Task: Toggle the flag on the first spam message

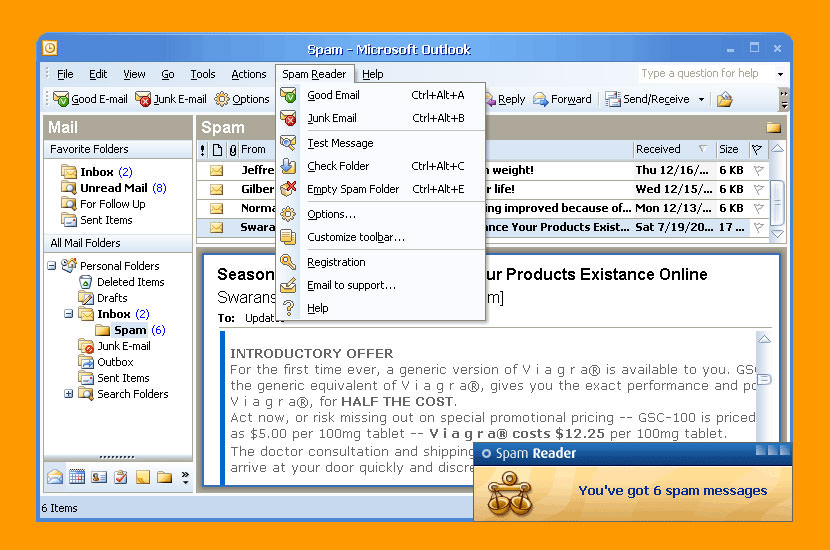Action: tap(758, 170)
